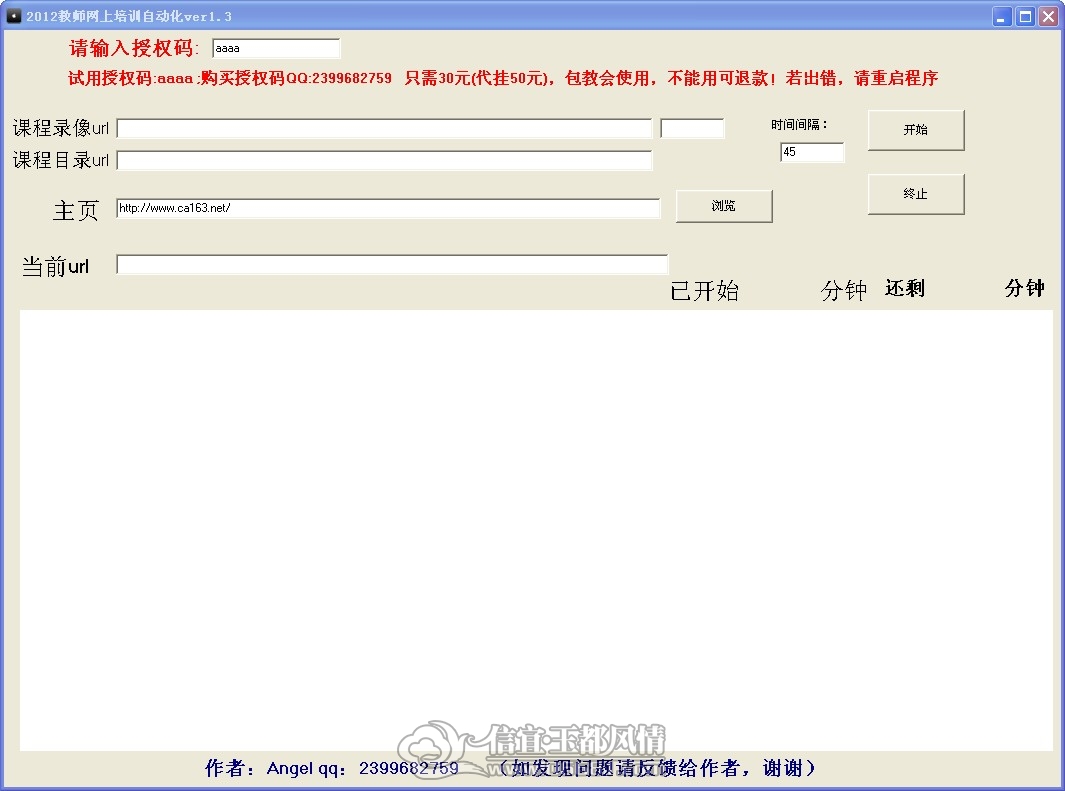The height and width of the screenshot is (791, 1065).
Task: Click inside the white browser display area
Action: pos(536,530)
